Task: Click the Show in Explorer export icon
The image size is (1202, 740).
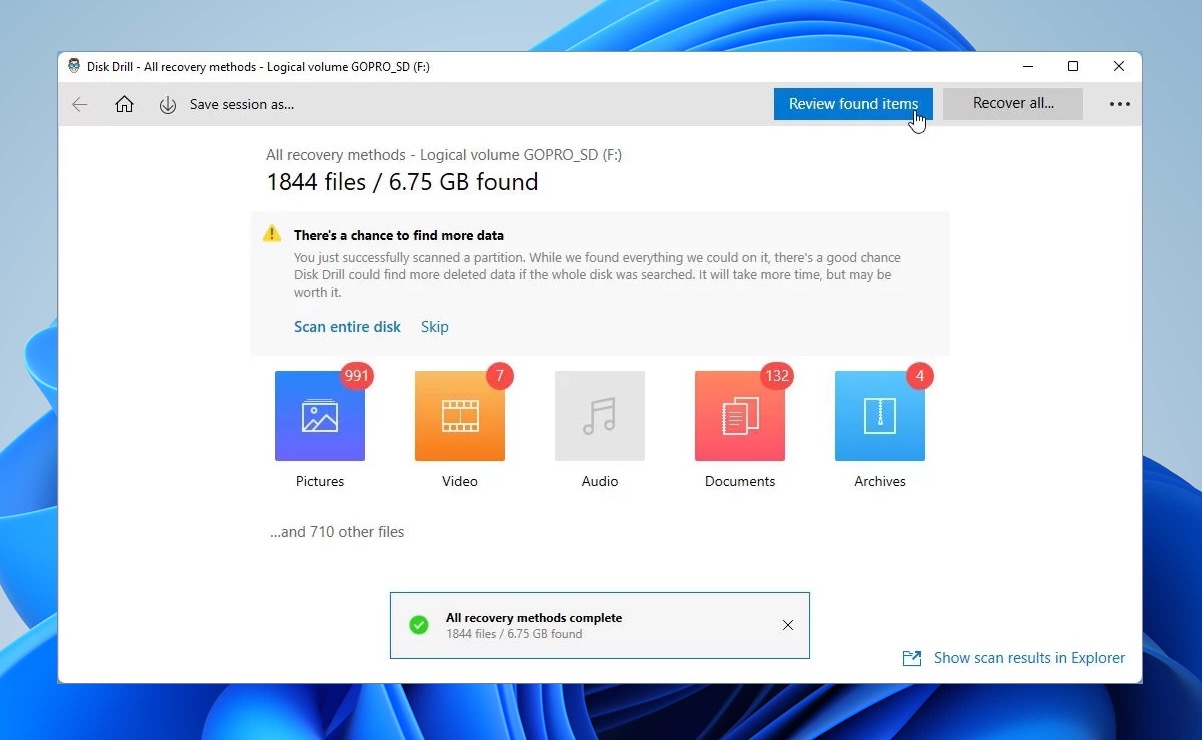Action: click(x=912, y=658)
